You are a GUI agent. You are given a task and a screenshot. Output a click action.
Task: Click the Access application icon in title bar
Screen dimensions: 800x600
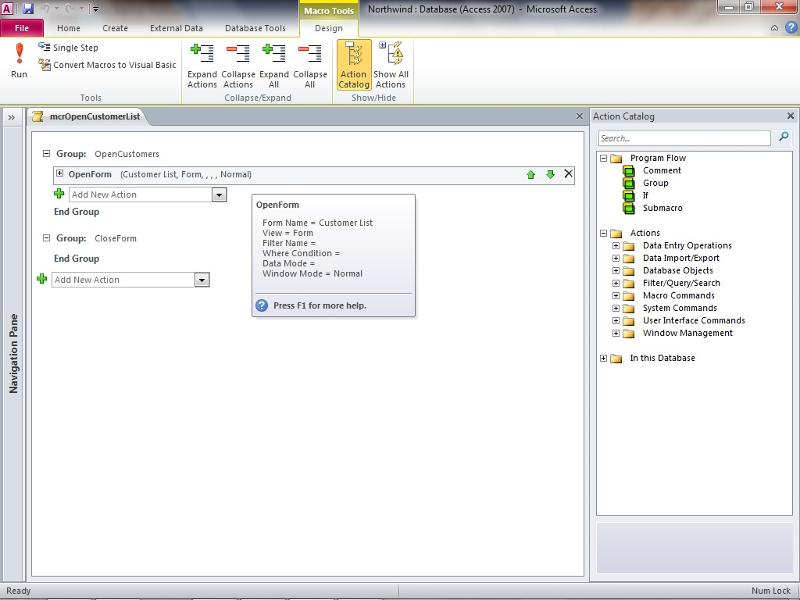point(7,8)
